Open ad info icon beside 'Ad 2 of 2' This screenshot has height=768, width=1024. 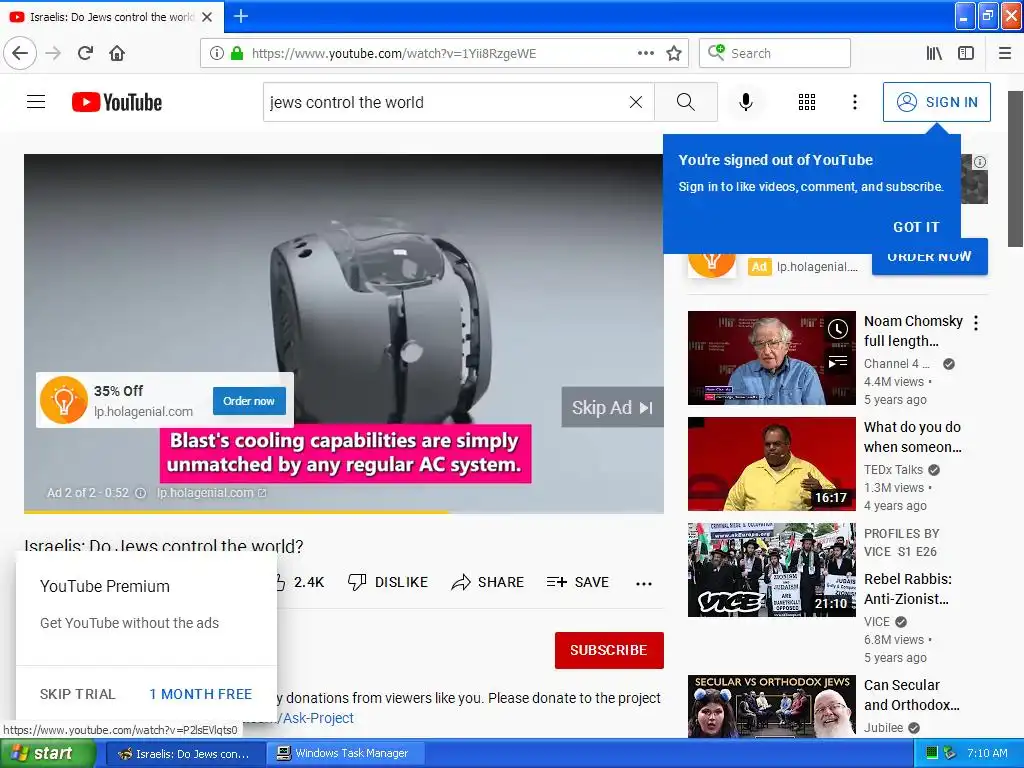(140, 493)
